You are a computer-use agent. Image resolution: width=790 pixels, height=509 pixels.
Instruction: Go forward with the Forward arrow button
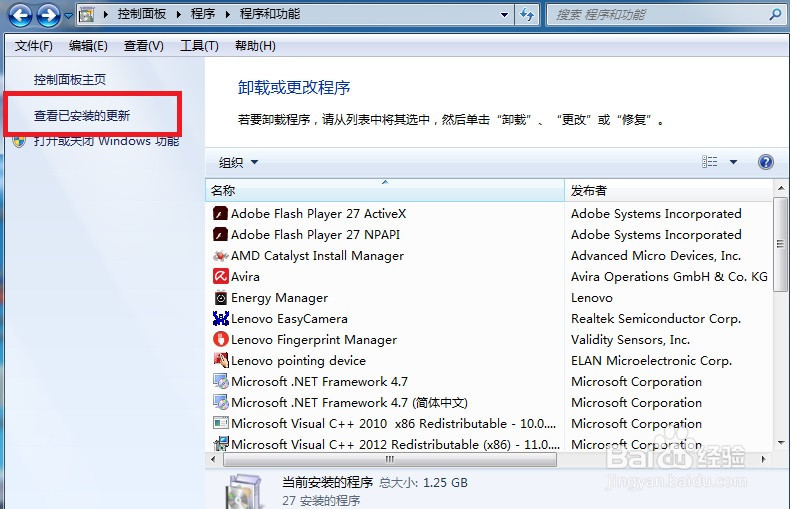(x=48, y=15)
